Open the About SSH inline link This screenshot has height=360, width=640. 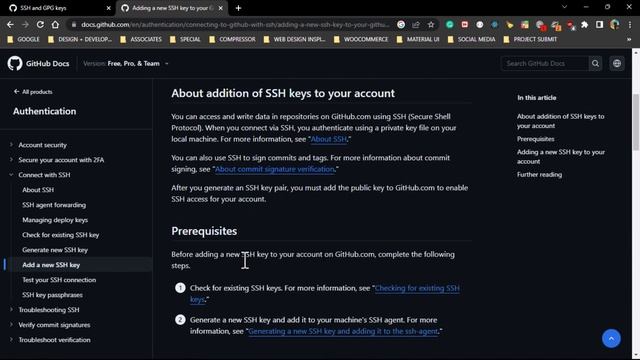pos(329,139)
